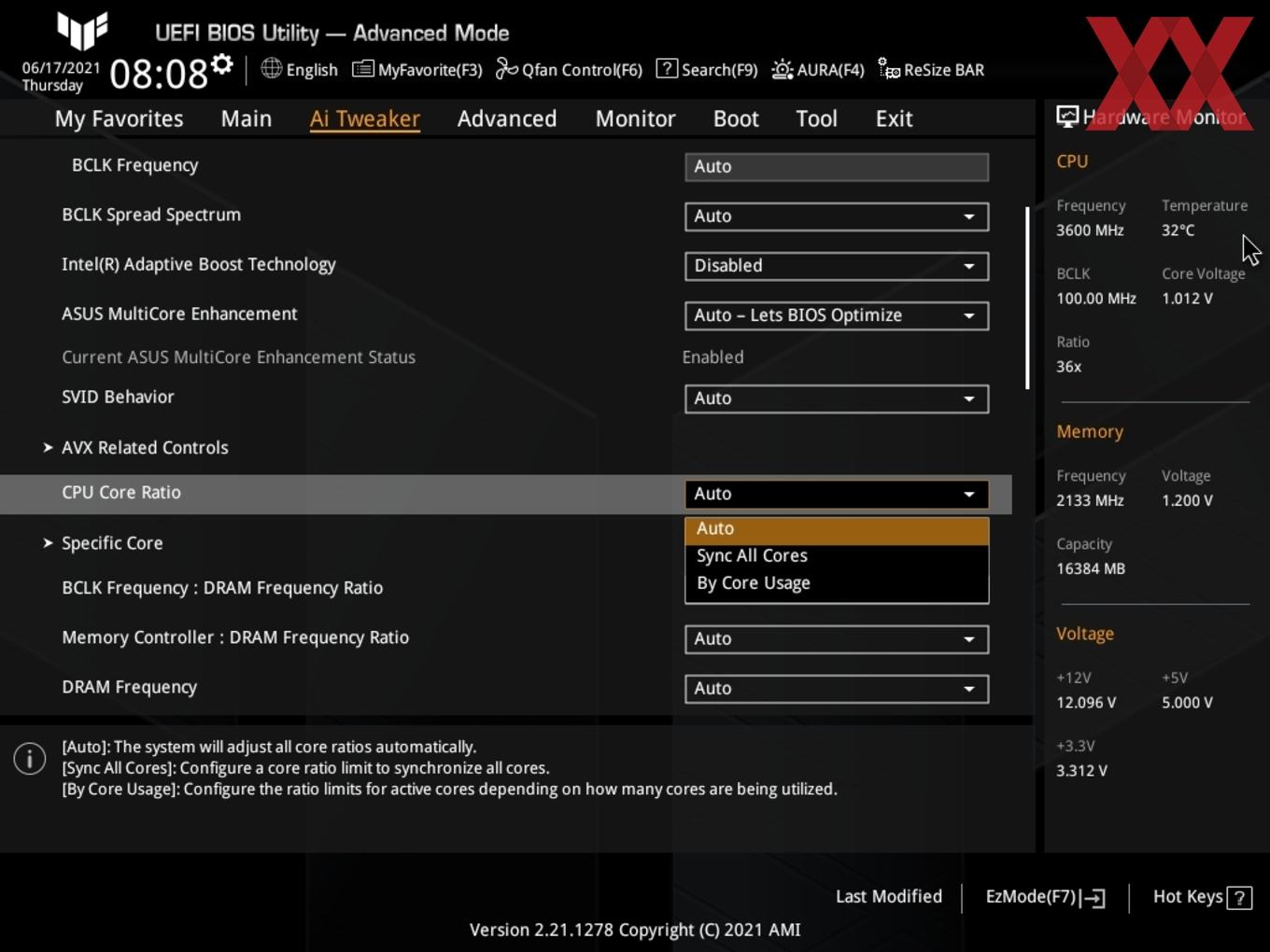Open ASUS MultiCore Enhancement dropdown

(x=837, y=315)
